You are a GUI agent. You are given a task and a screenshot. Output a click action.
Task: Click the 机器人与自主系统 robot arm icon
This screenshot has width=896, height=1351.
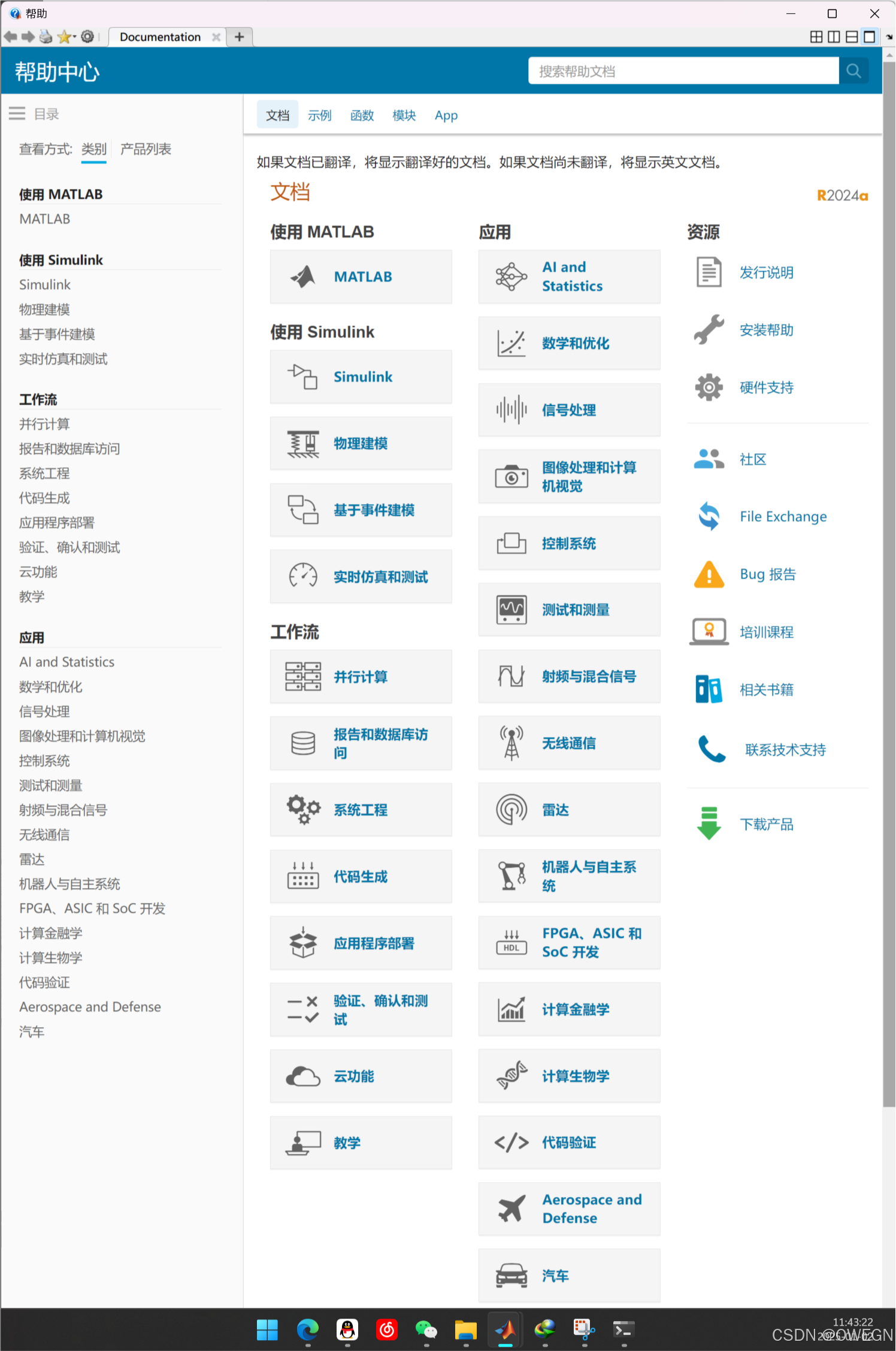coord(511,876)
